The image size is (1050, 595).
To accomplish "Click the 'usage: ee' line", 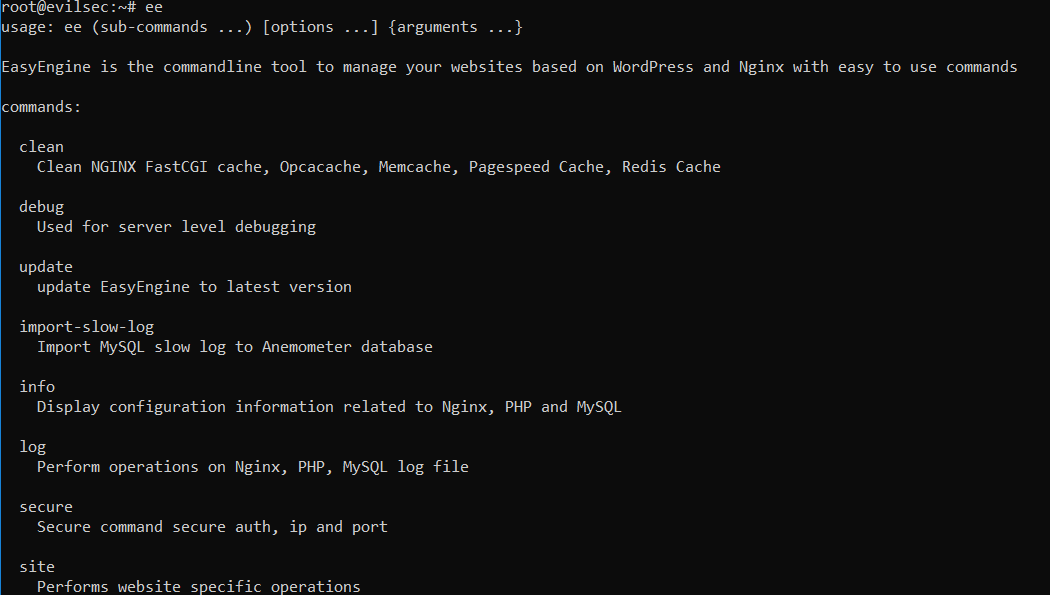I will pos(262,27).
